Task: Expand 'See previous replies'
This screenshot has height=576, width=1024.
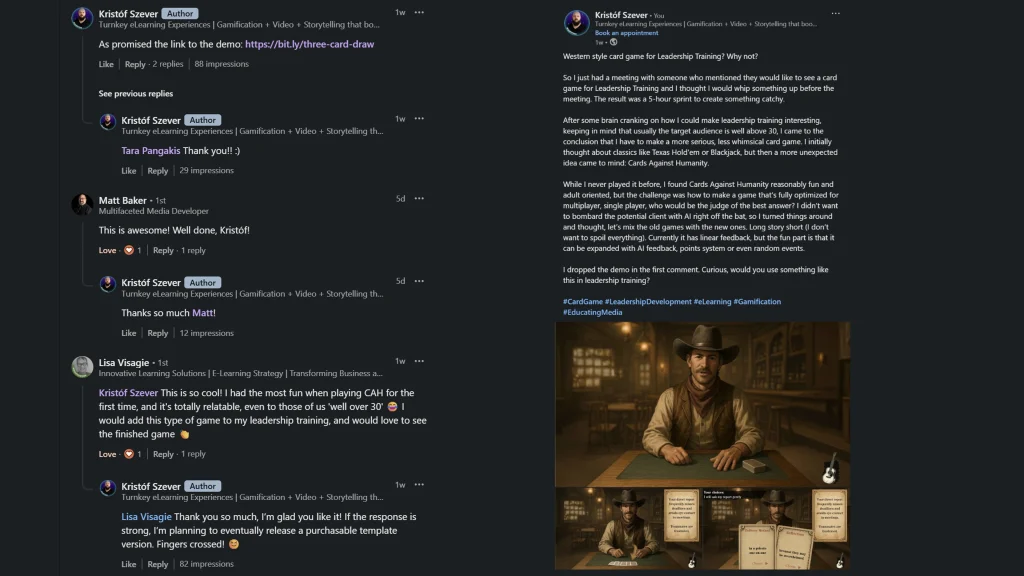Action: (x=136, y=94)
